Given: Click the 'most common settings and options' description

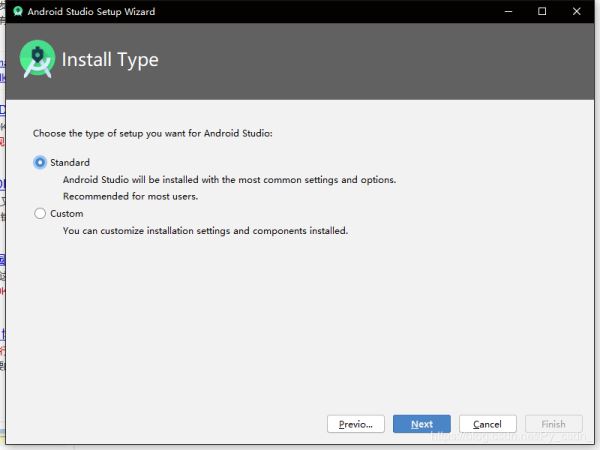Looking at the screenshot, I should [229, 180].
